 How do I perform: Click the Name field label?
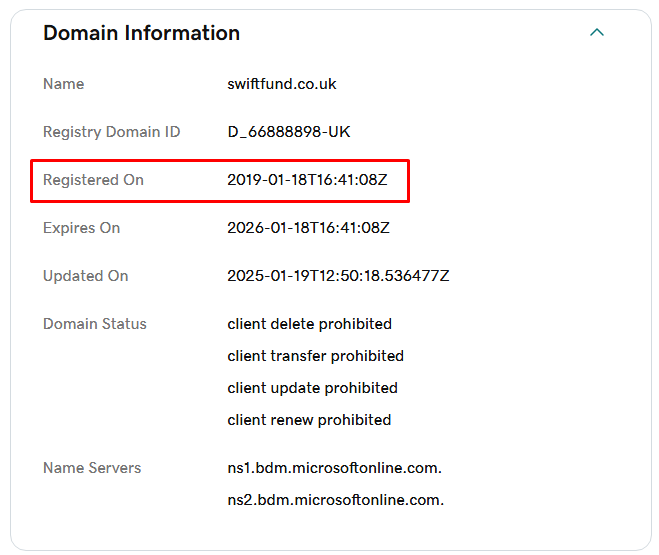pyautogui.click(x=63, y=84)
